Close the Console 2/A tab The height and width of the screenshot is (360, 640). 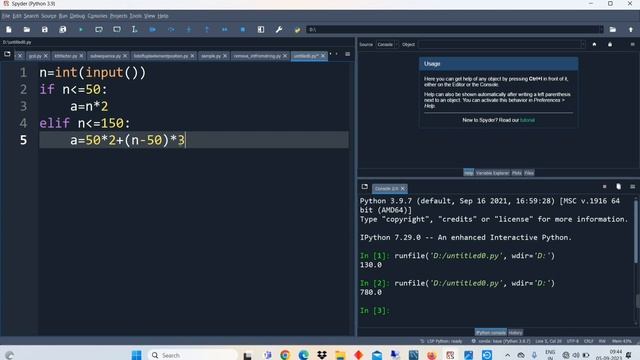pos(402,189)
